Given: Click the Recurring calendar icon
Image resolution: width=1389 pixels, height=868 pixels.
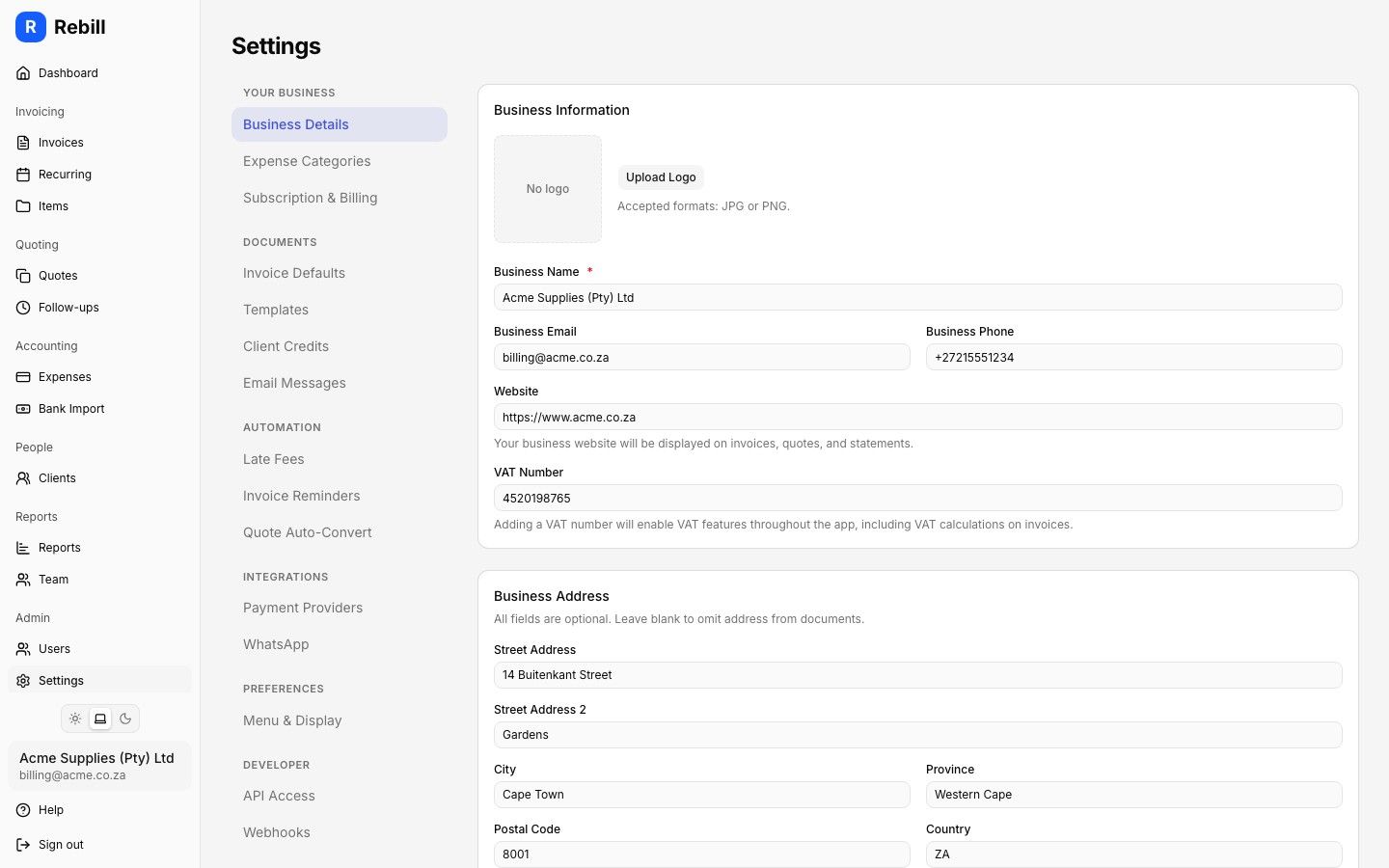Looking at the screenshot, I should 23,175.
